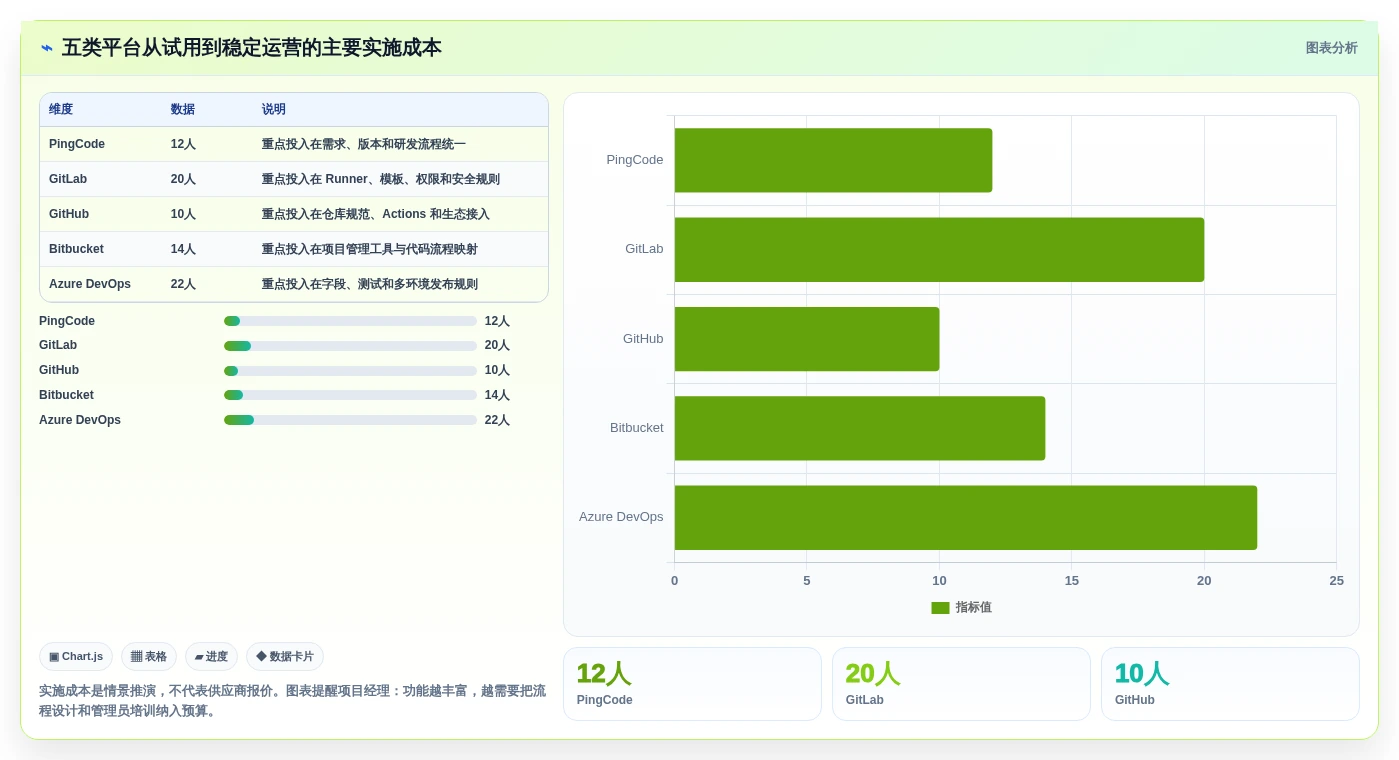The image size is (1399, 760).
Task: Click the 25 tick on the chart x-axis
Action: click(1336, 581)
